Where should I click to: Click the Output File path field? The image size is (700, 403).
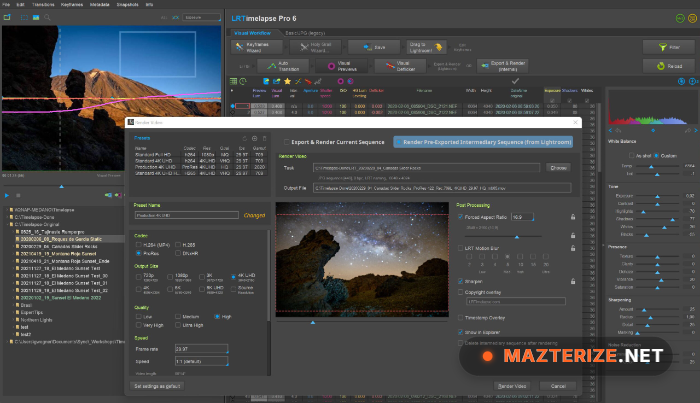coord(442,188)
